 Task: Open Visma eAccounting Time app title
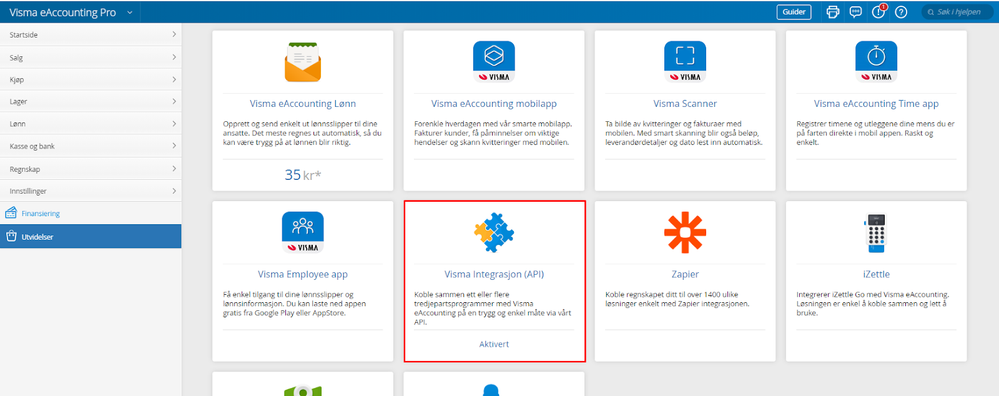pos(876,104)
